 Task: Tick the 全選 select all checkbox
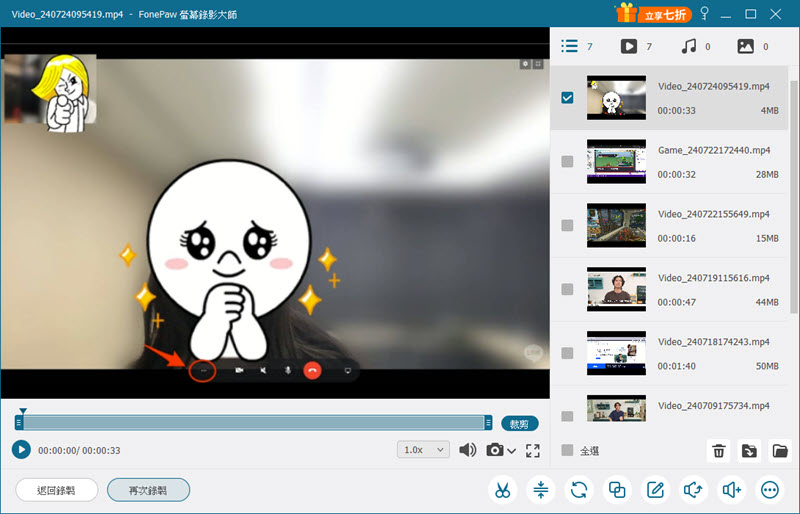(x=567, y=450)
